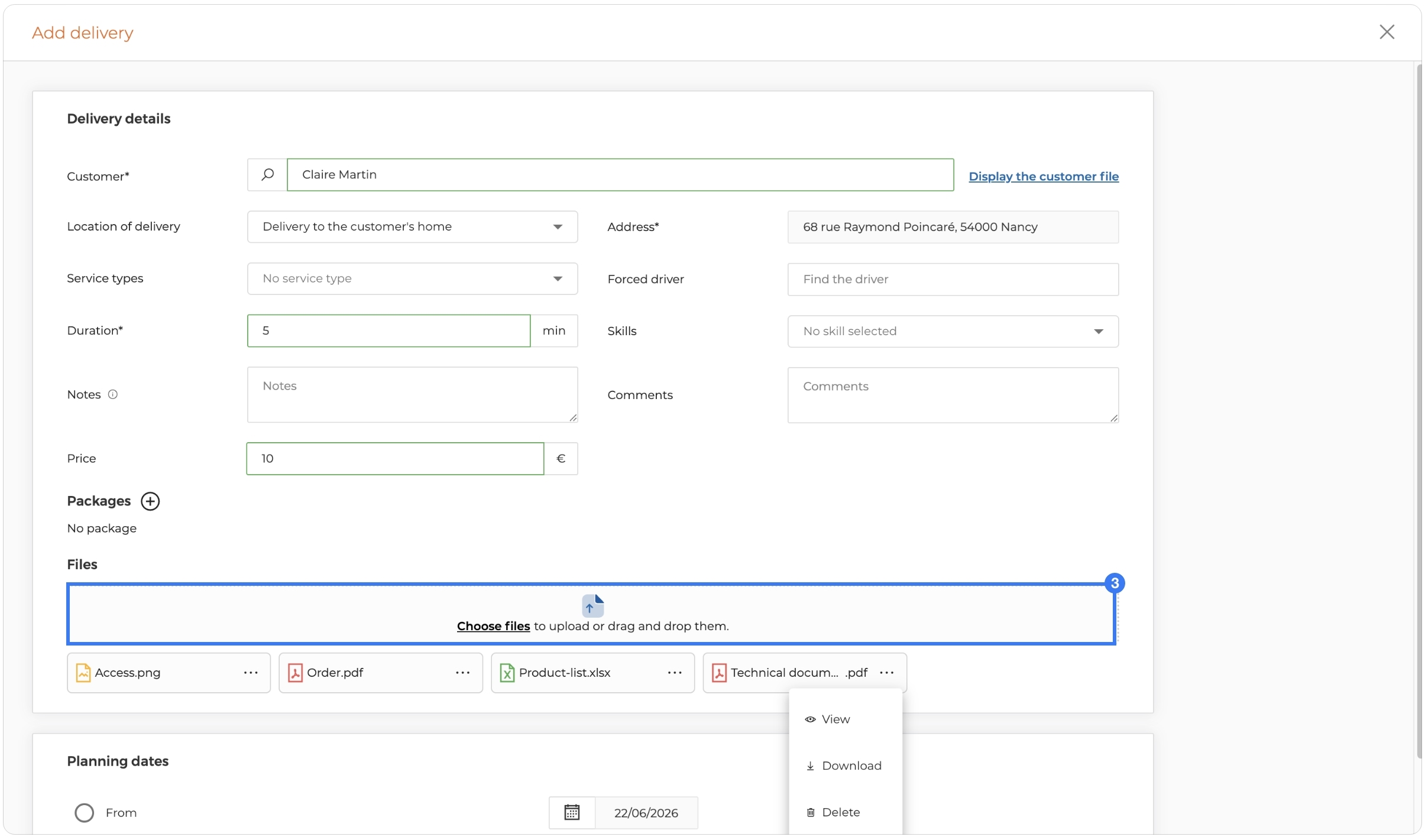Click the No package text
Screen dimensions: 1425x840
pos(102,528)
